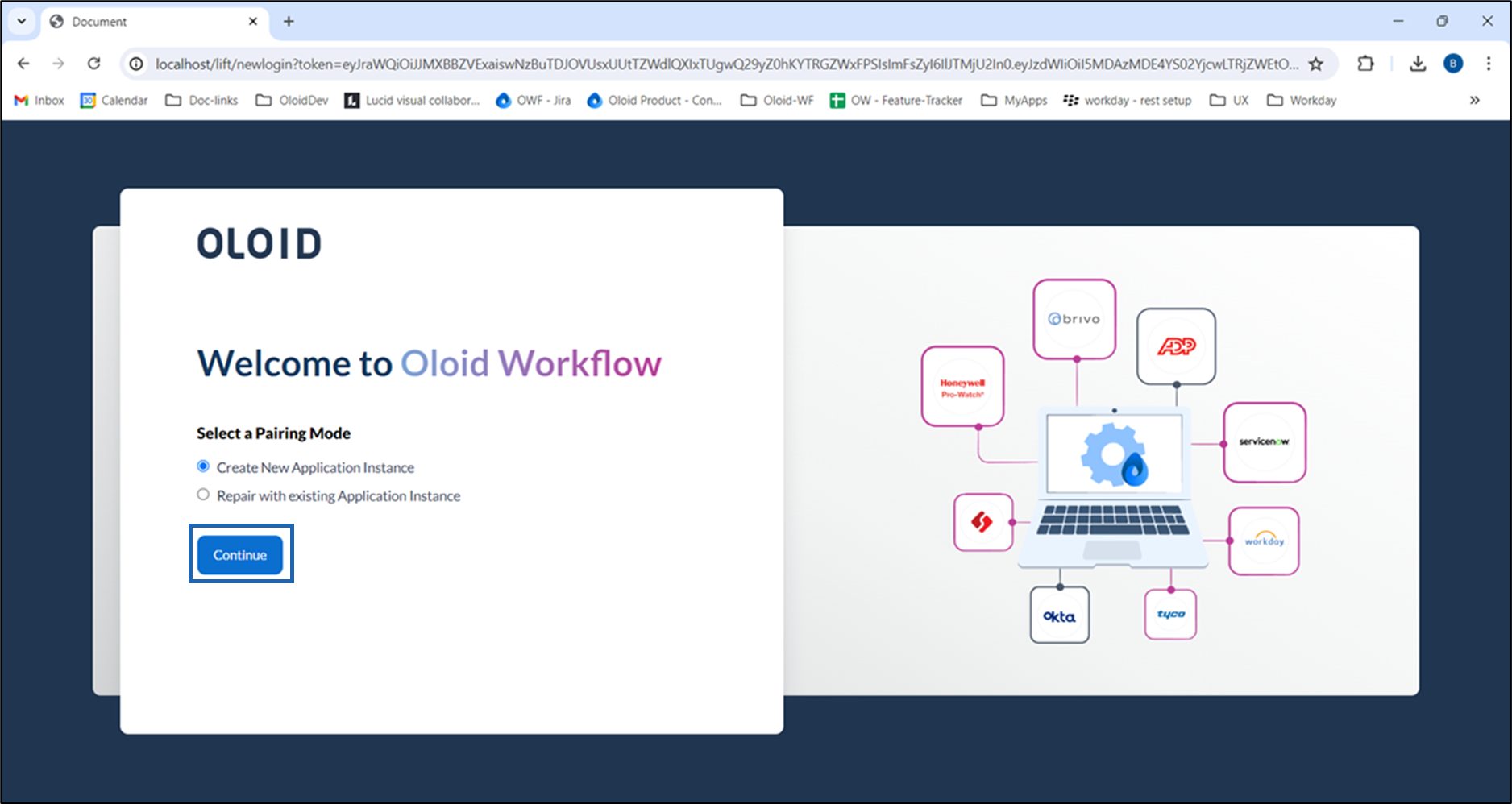
Task: Switch to the Document tab
Action: [x=153, y=22]
